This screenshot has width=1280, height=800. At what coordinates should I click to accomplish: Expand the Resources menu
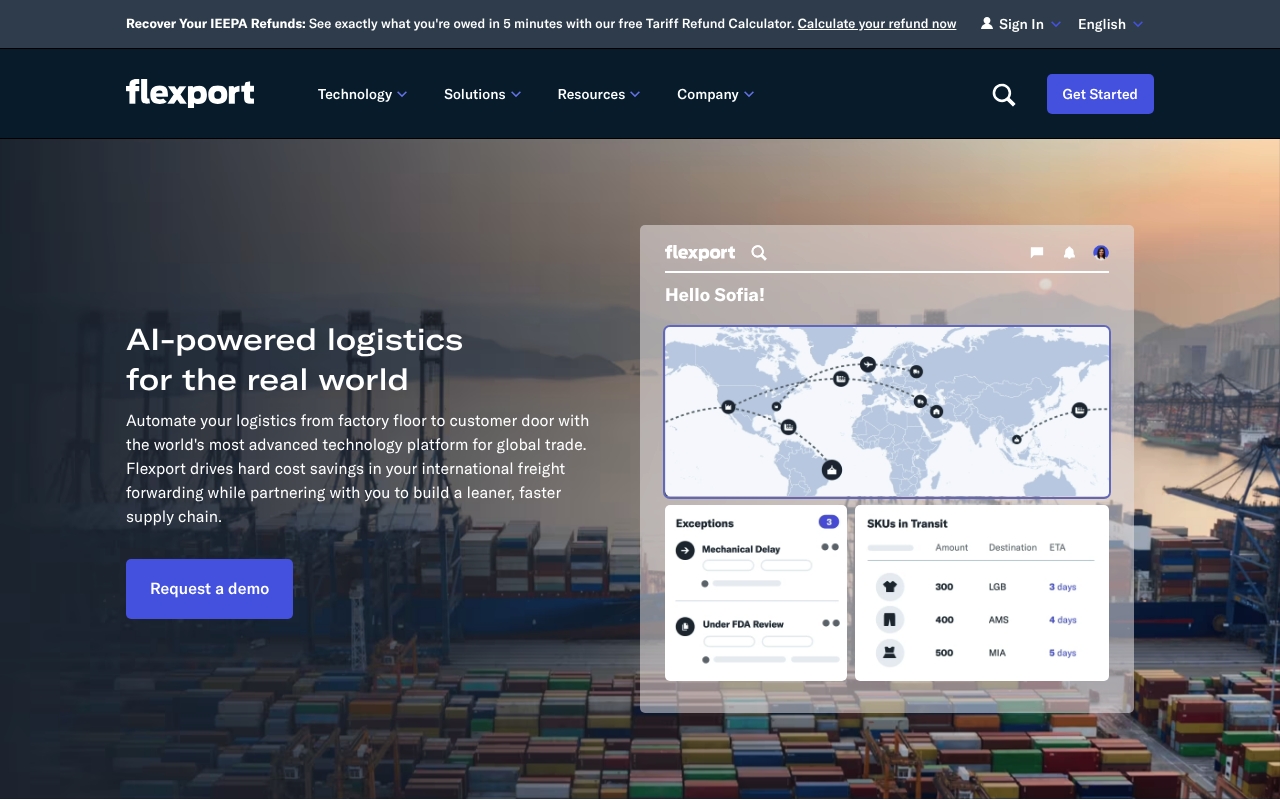(x=598, y=94)
